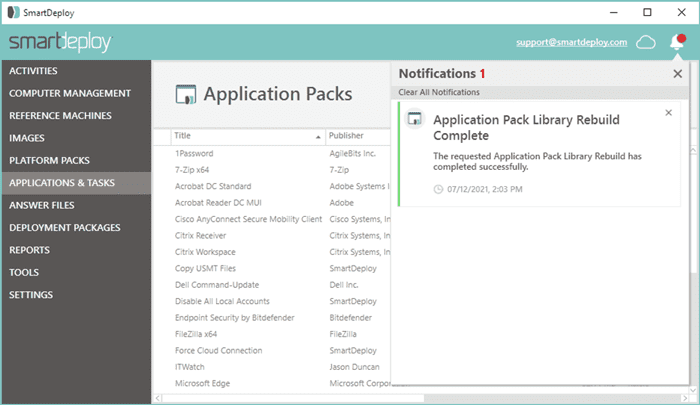
Task: Click the horizontal scrollbar left arrow
Action: [x=158, y=398]
